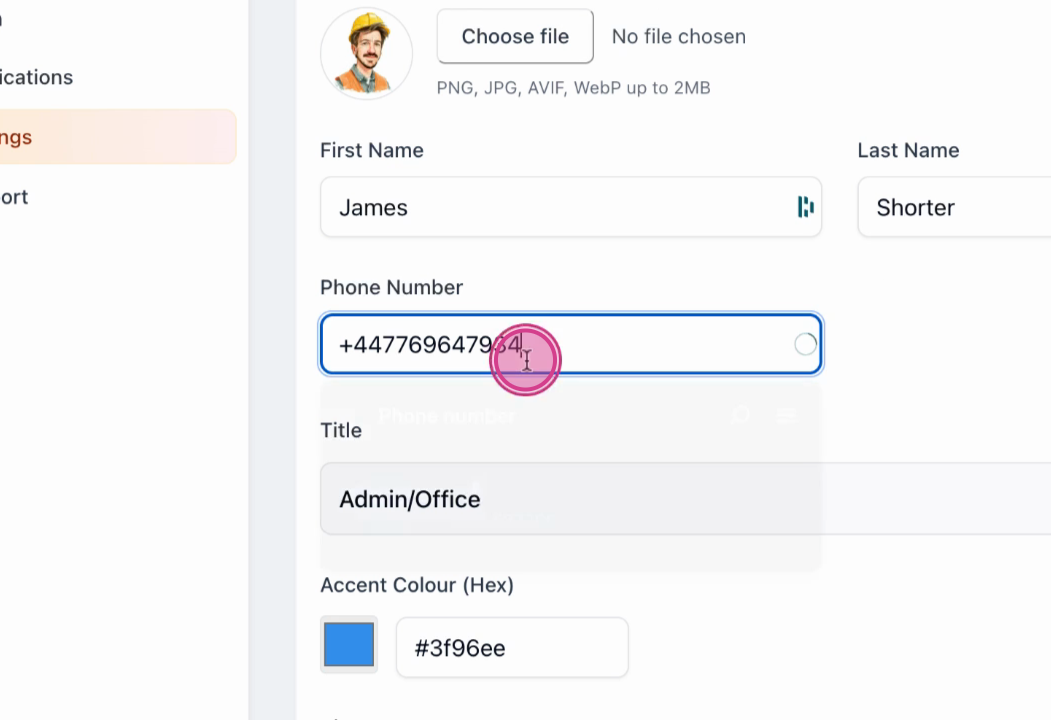The width and height of the screenshot is (1051, 720).
Task: Open the Title dropdown showing Admin/Office
Action: pos(686,499)
